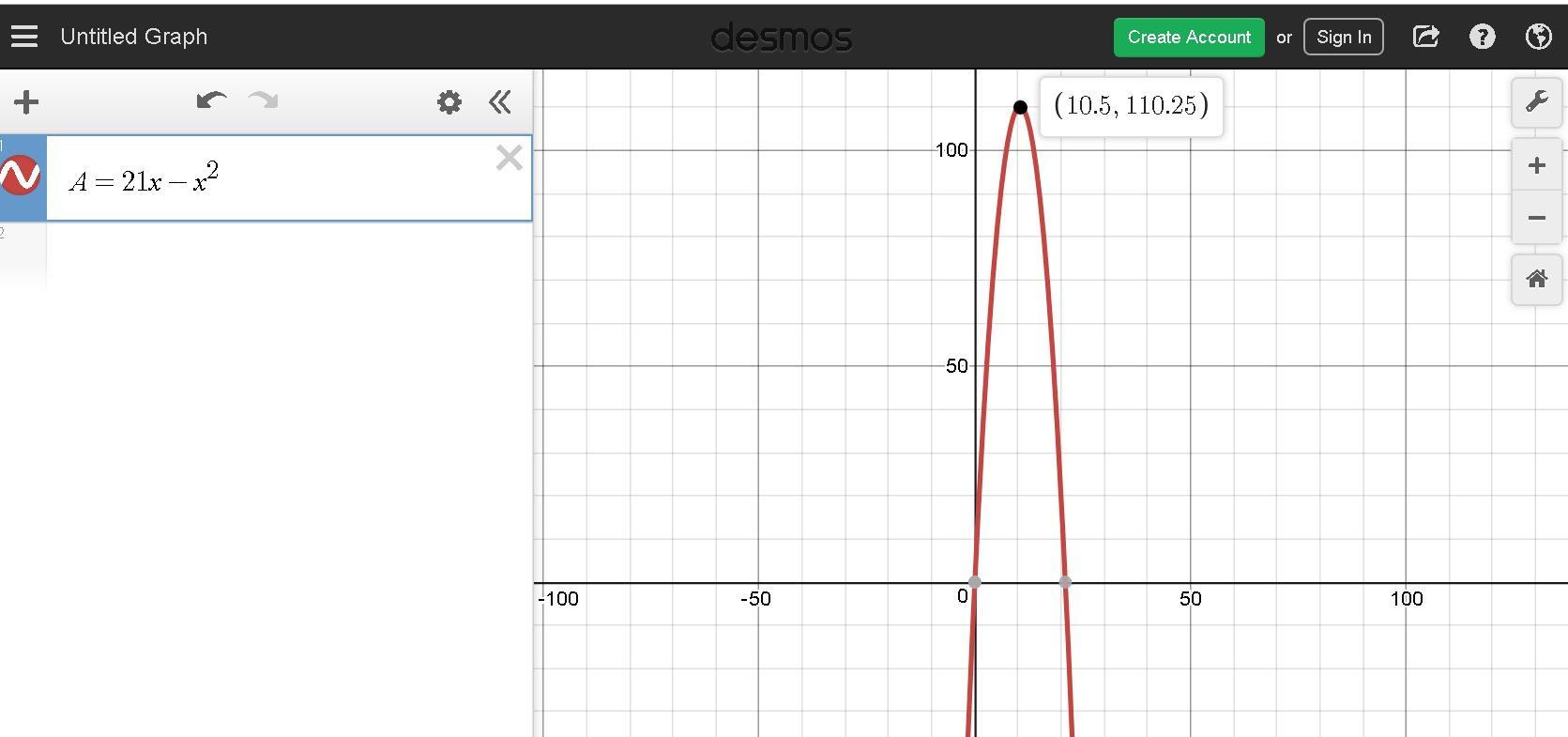Toggle visibility of expression 1 graph

pyautogui.click(x=21, y=176)
